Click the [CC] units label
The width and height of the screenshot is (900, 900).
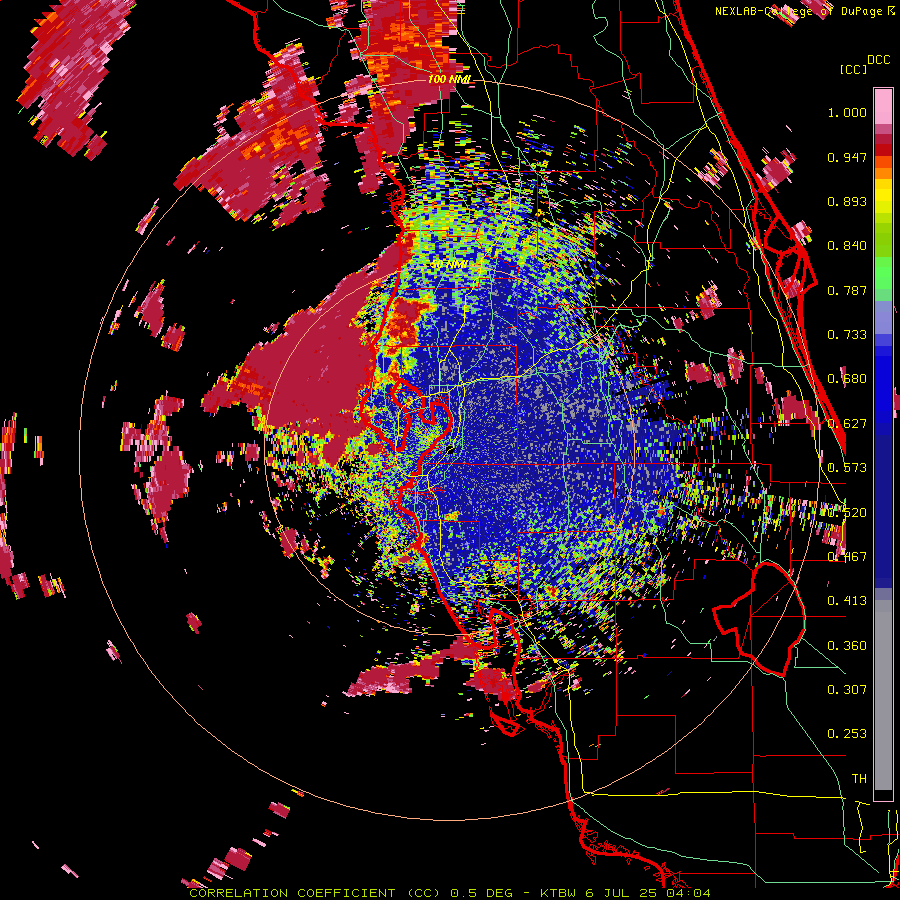(x=854, y=69)
